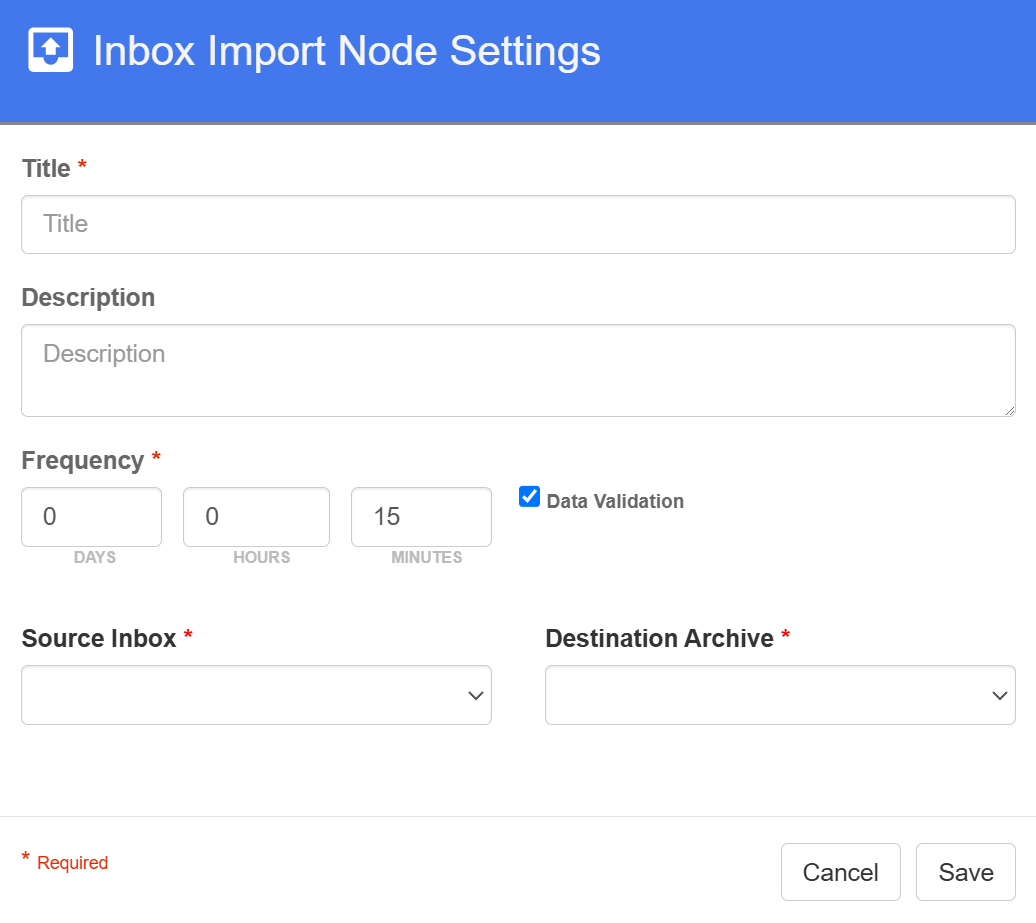This screenshot has width=1036, height=923.
Task: Click the Inbox Import upload icon
Action: [49, 49]
